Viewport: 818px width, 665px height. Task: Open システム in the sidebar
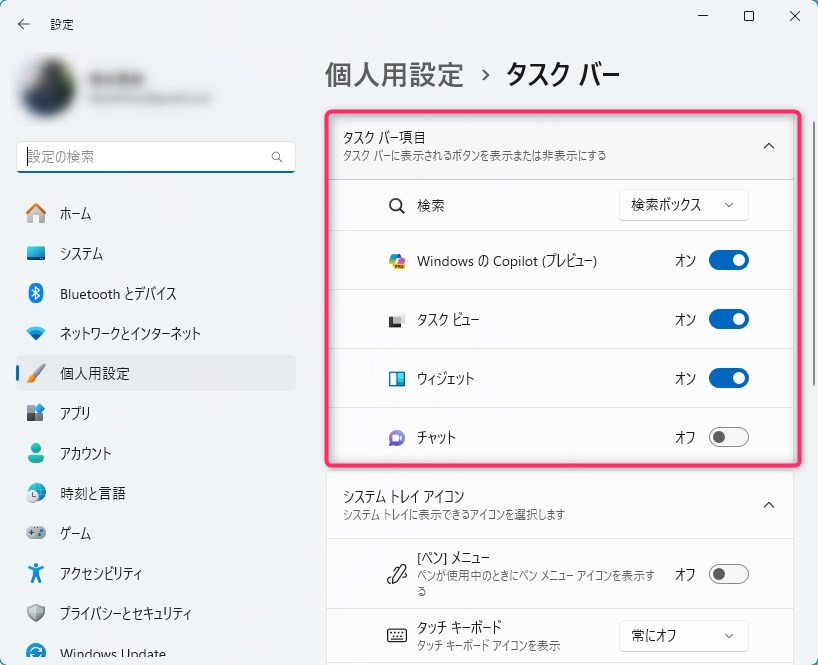[x=80, y=253]
